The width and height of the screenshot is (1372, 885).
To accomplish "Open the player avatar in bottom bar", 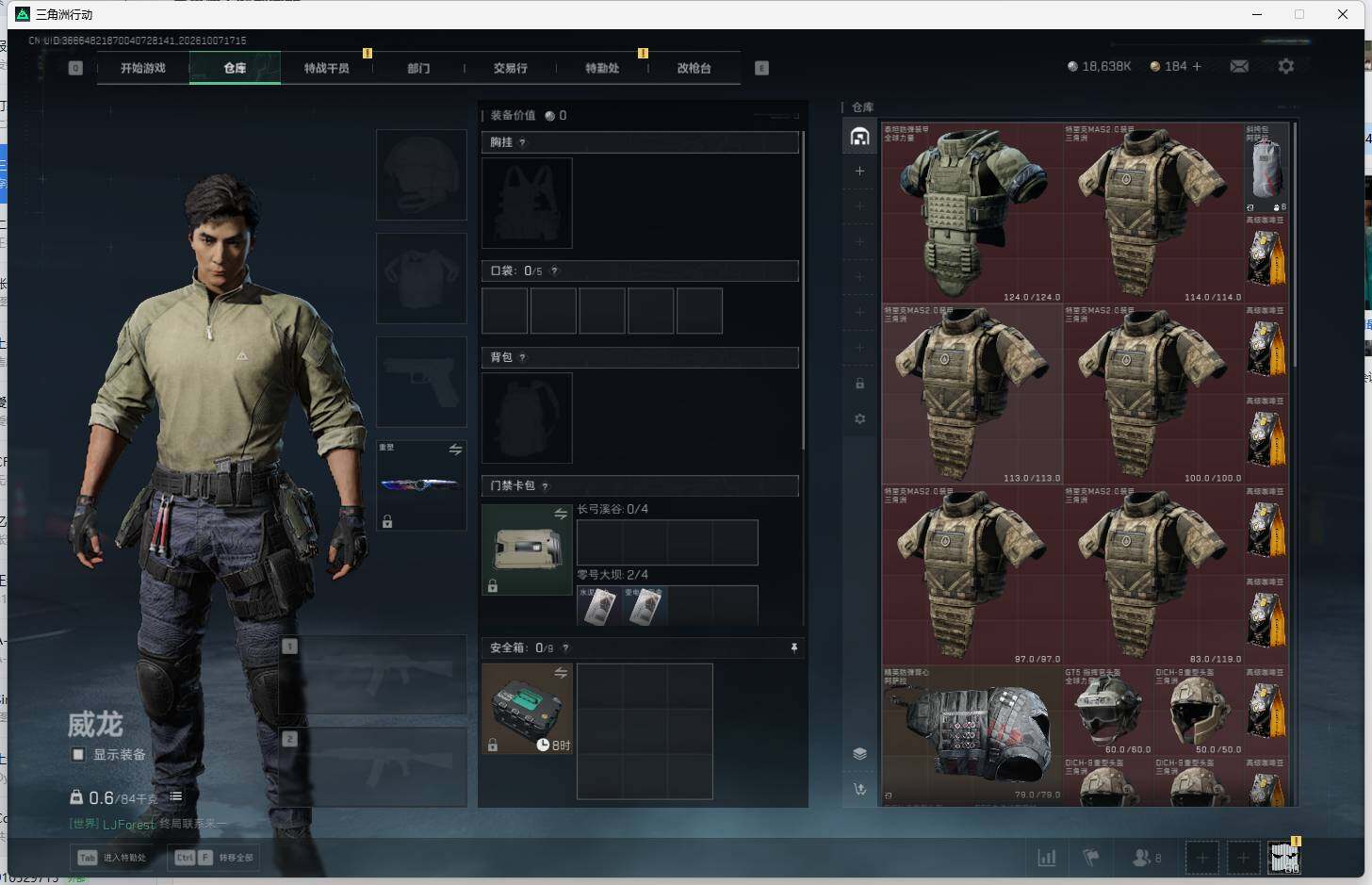I will tap(1283, 858).
